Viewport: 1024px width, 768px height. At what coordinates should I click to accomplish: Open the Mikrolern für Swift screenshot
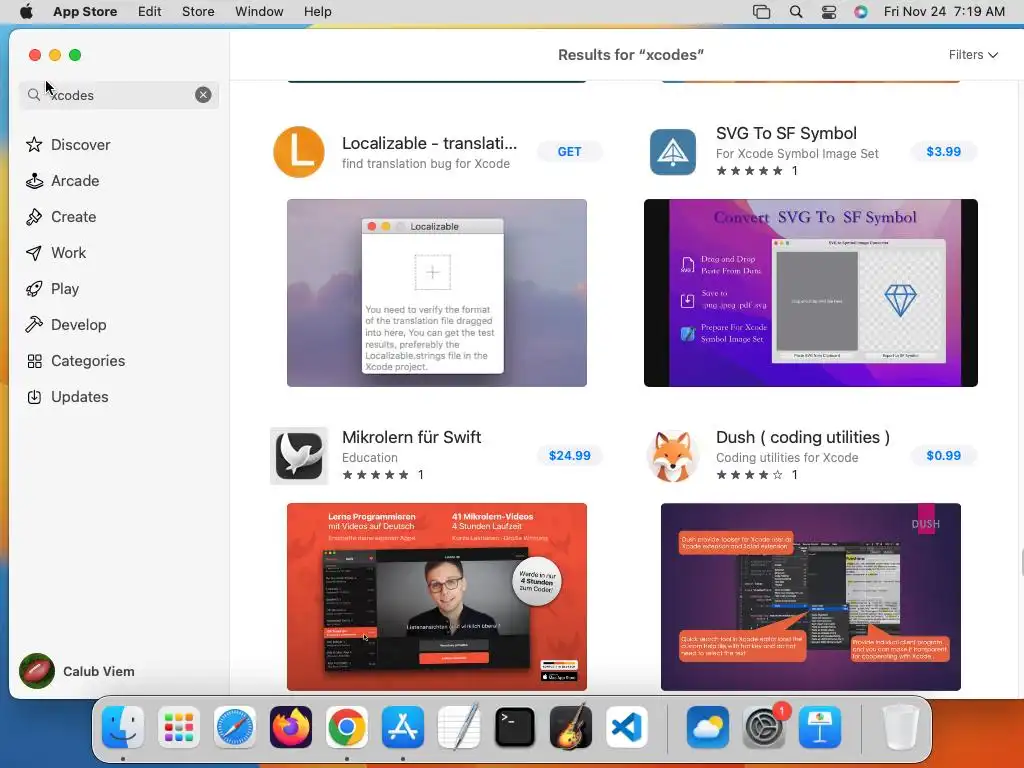[x=437, y=597]
